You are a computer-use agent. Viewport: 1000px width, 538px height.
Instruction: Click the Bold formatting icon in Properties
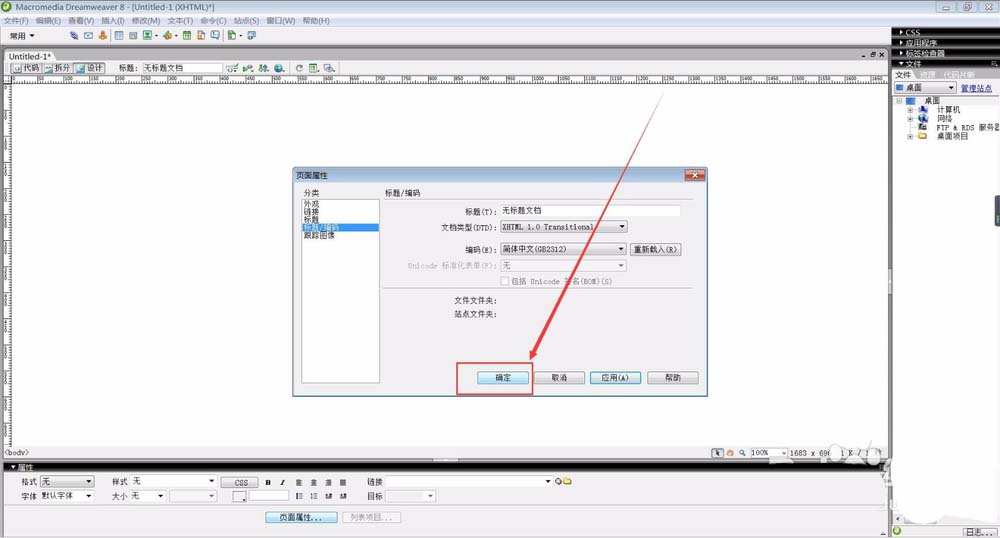click(268, 482)
